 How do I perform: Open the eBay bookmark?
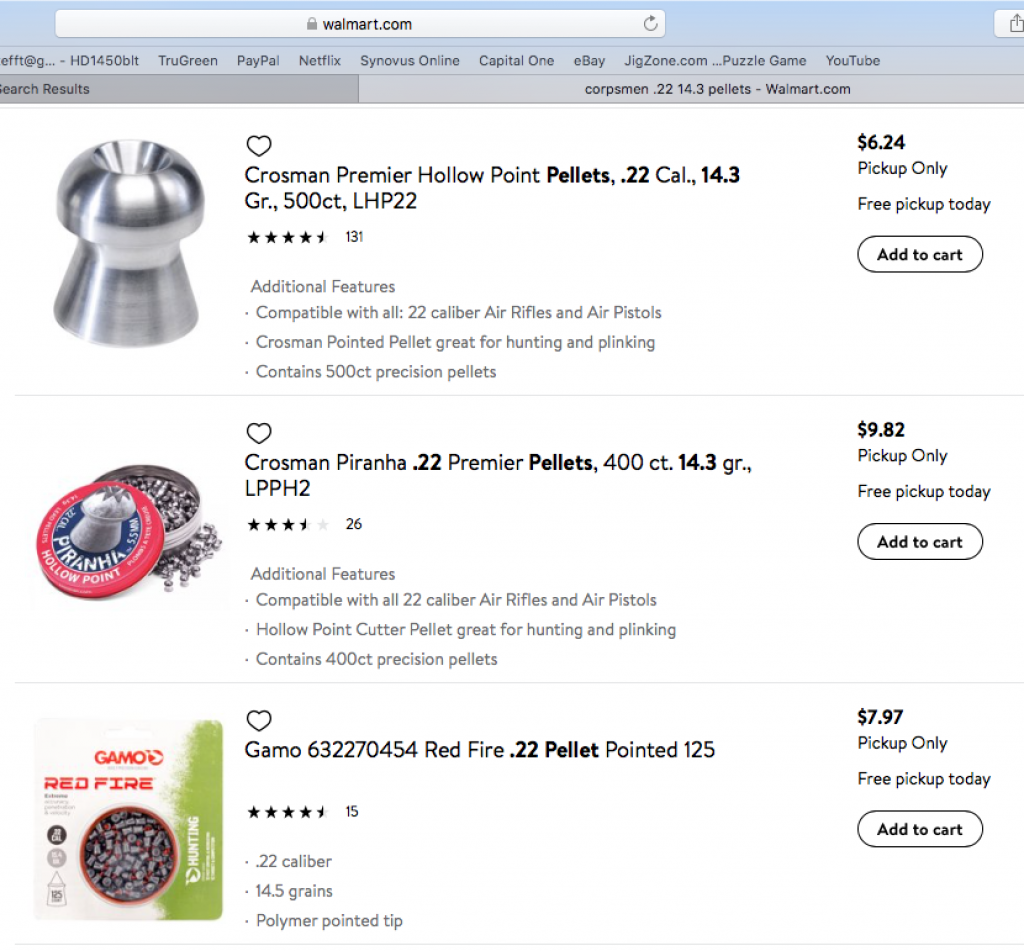589,61
